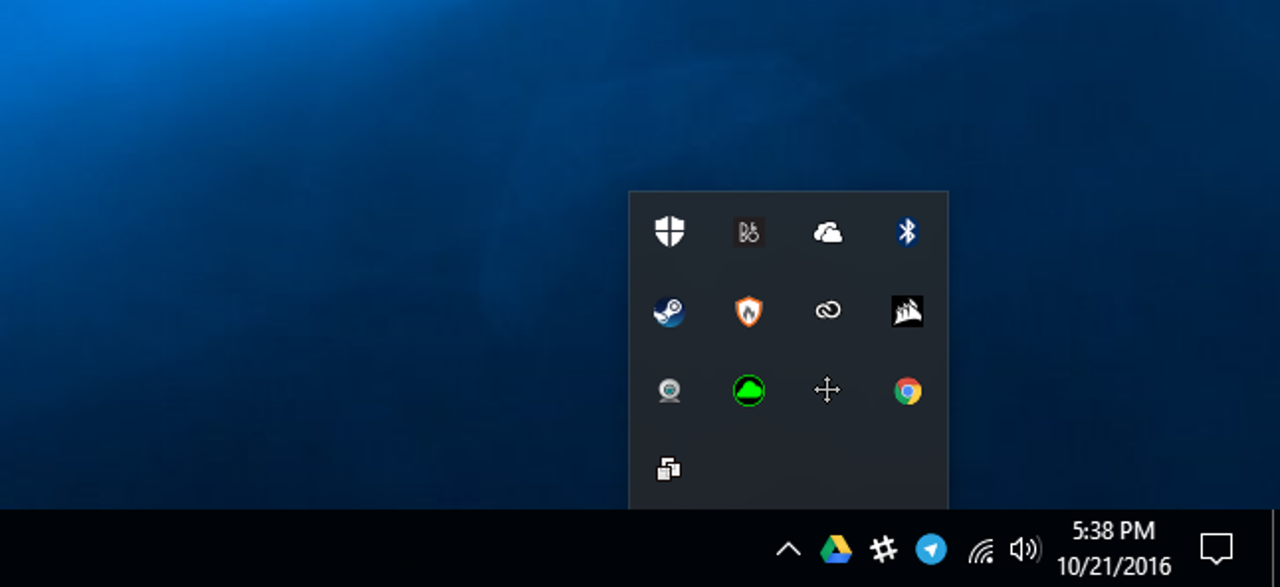Screen dimensions: 1280x587
Task: Click the dark B& tray icon
Action: [x=748, y=232]
